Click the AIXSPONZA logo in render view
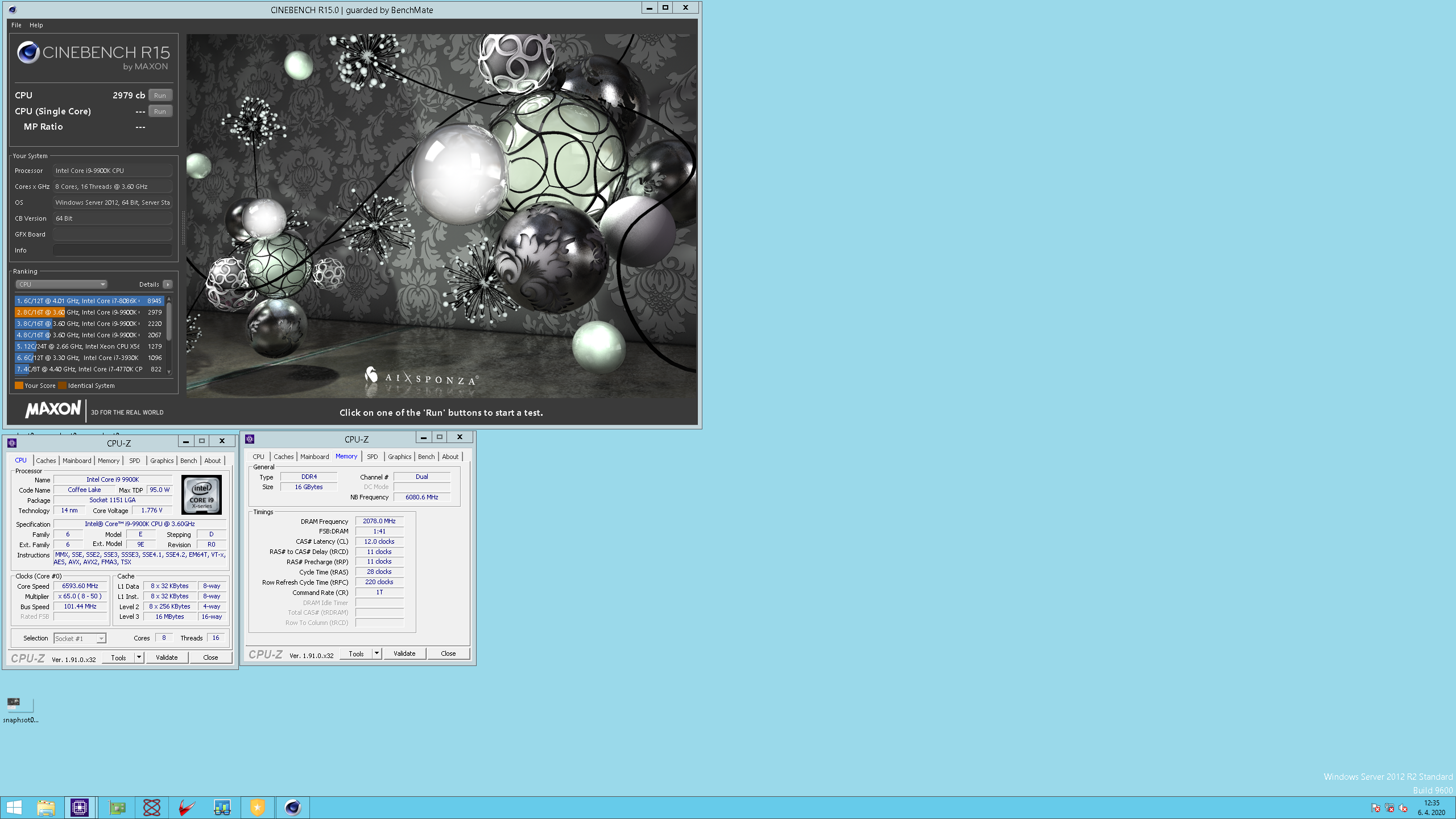 click(x=421, y=376)
